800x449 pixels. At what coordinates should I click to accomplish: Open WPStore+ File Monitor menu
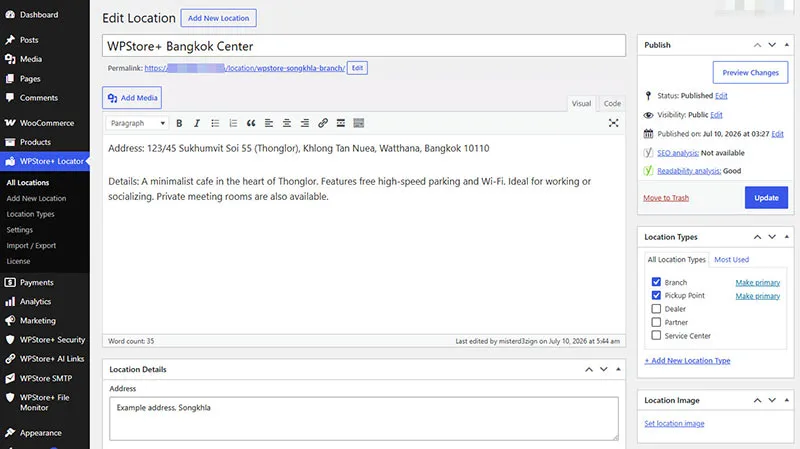click(x=44, y=403)
